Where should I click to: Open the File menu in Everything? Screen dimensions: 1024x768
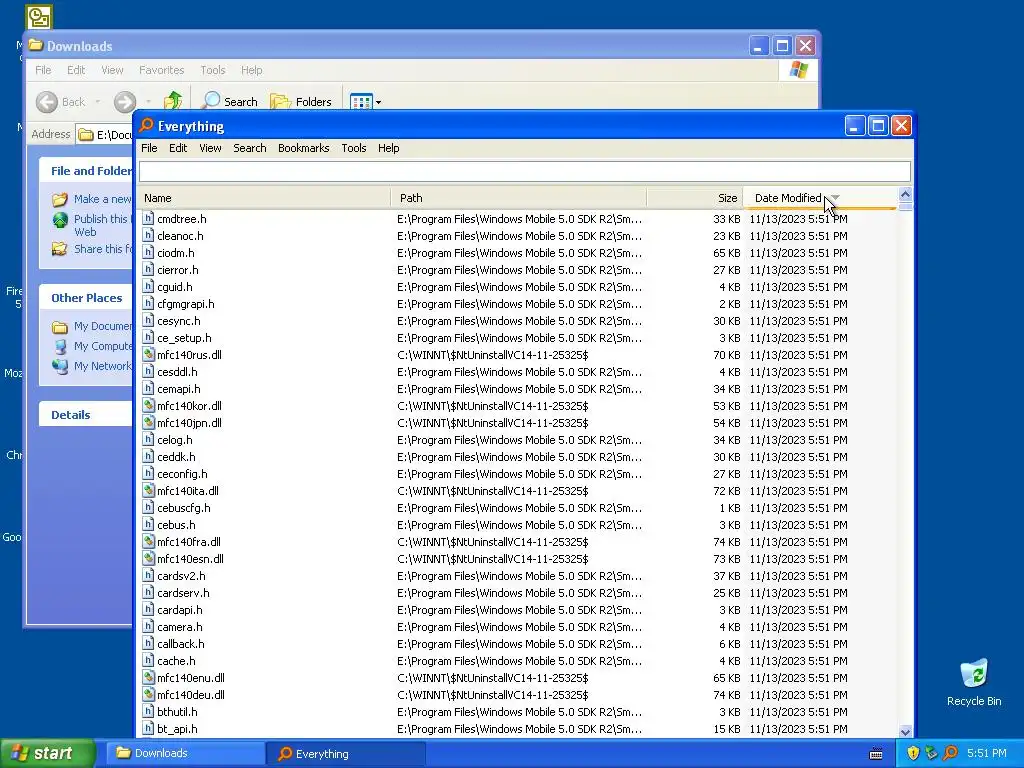pos(149,148)
